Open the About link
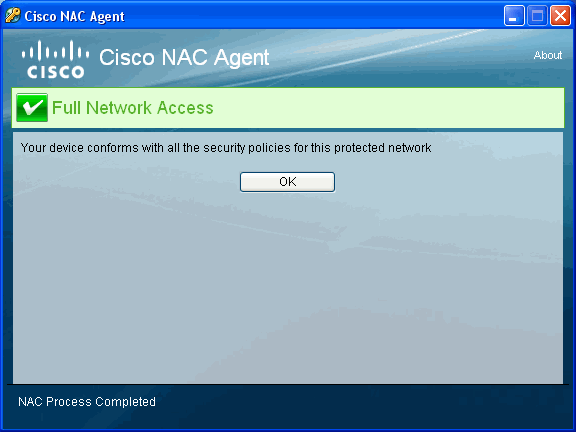The image size is (577, 432). pyautogui.click(x=548, y=55)
